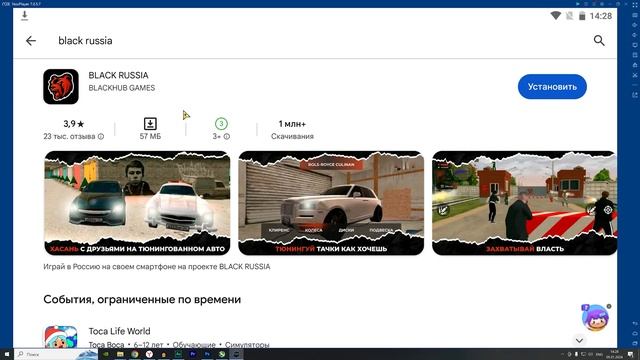Open the screenshot with two tuned cars
Image resolution: width=640 pixels, height=360 pixels.
(137, 203)
